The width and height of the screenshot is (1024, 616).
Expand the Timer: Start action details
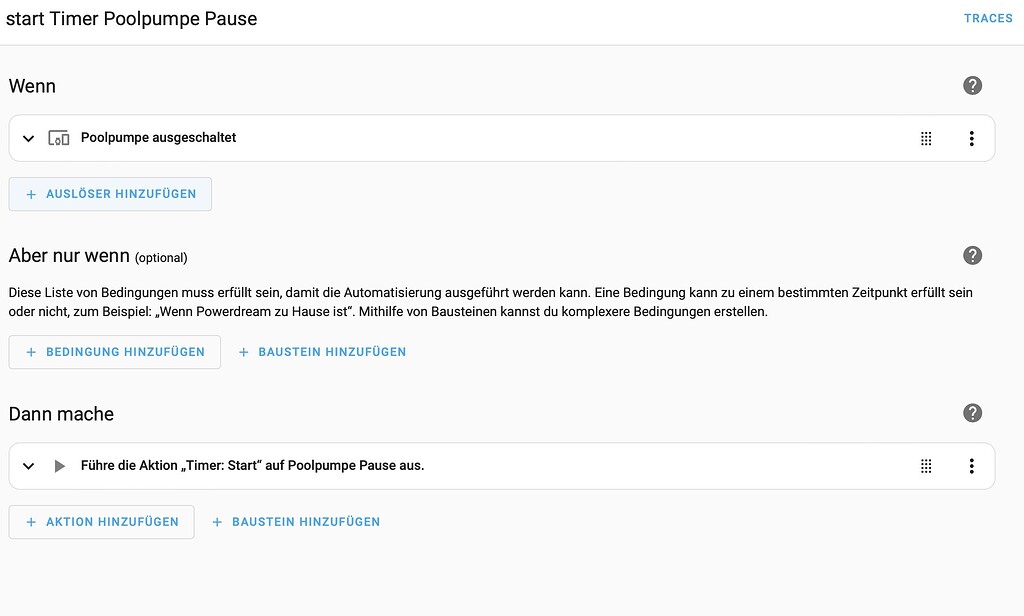tap(28, 465)
